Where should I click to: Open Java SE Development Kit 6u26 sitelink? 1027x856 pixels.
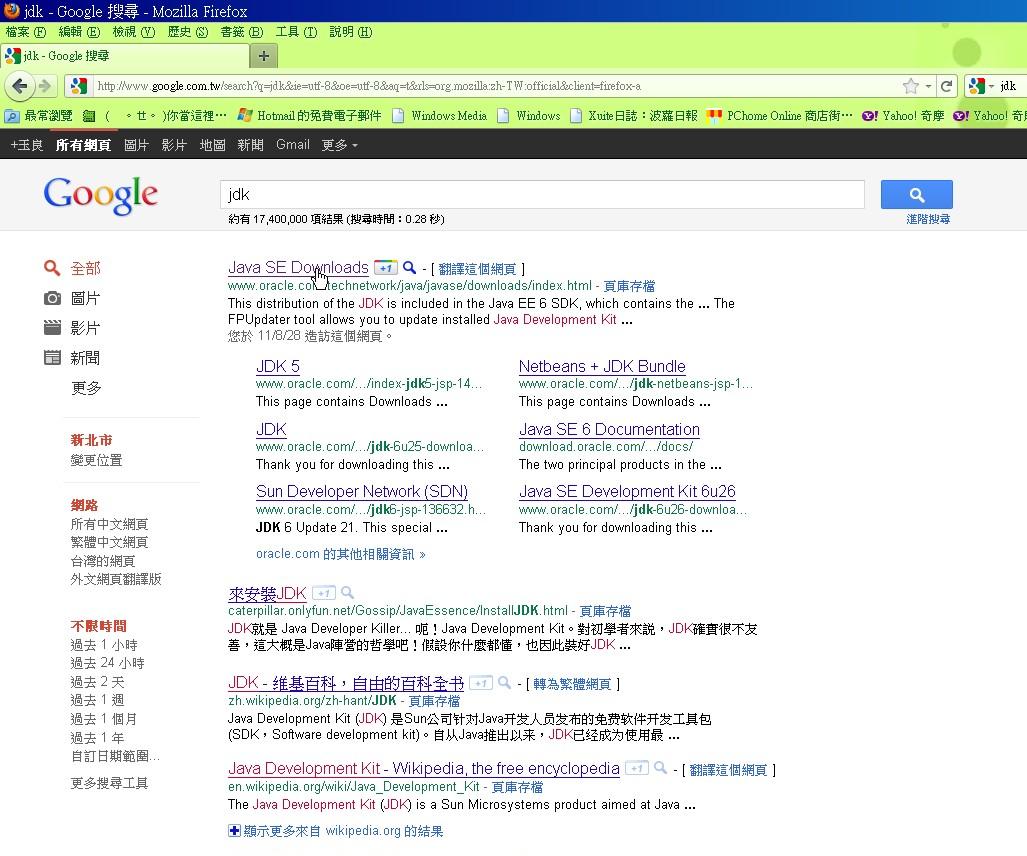[627, 491]
